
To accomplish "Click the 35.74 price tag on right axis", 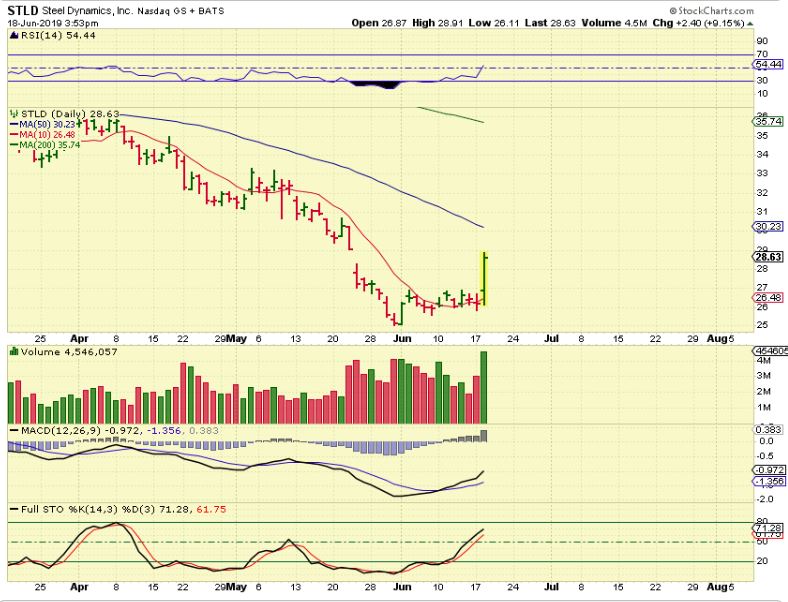I will point(768,121).
